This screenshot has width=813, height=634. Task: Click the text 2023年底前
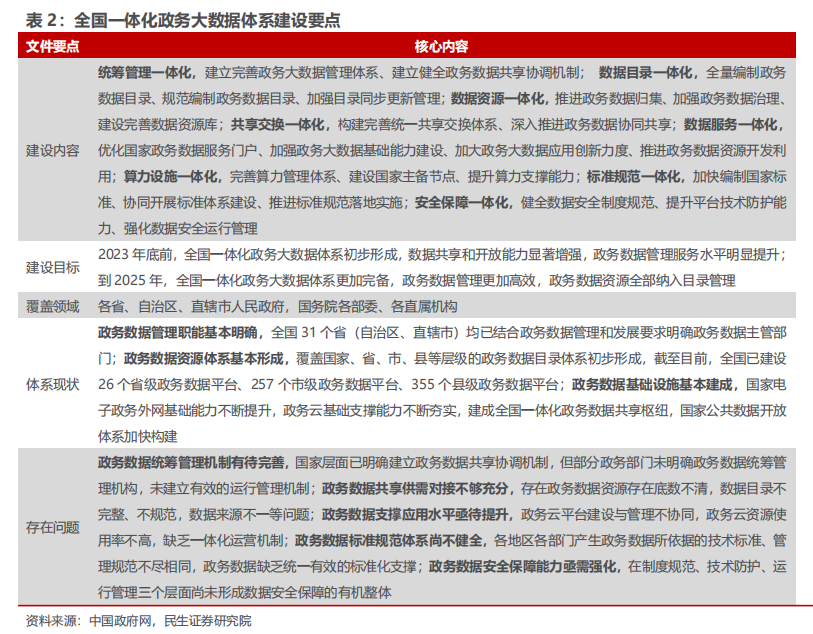(x=135, y=255)
